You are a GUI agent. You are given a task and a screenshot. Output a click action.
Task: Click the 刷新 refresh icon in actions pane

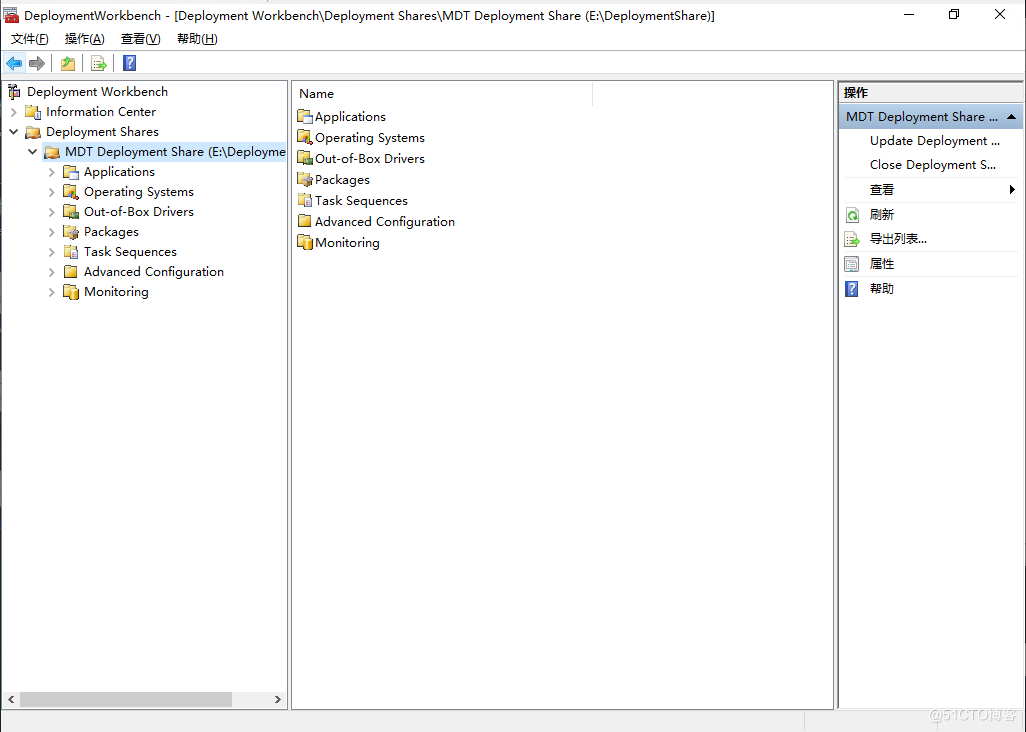[852, 215]
